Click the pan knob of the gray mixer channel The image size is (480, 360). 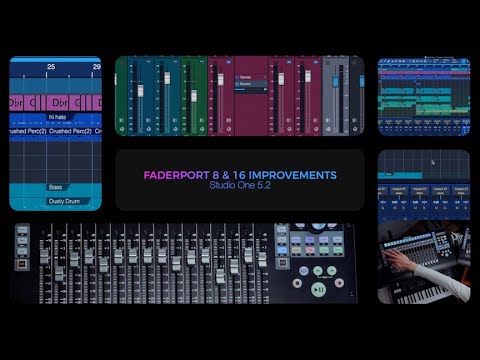pyautogui.click(x=328, y=129)
